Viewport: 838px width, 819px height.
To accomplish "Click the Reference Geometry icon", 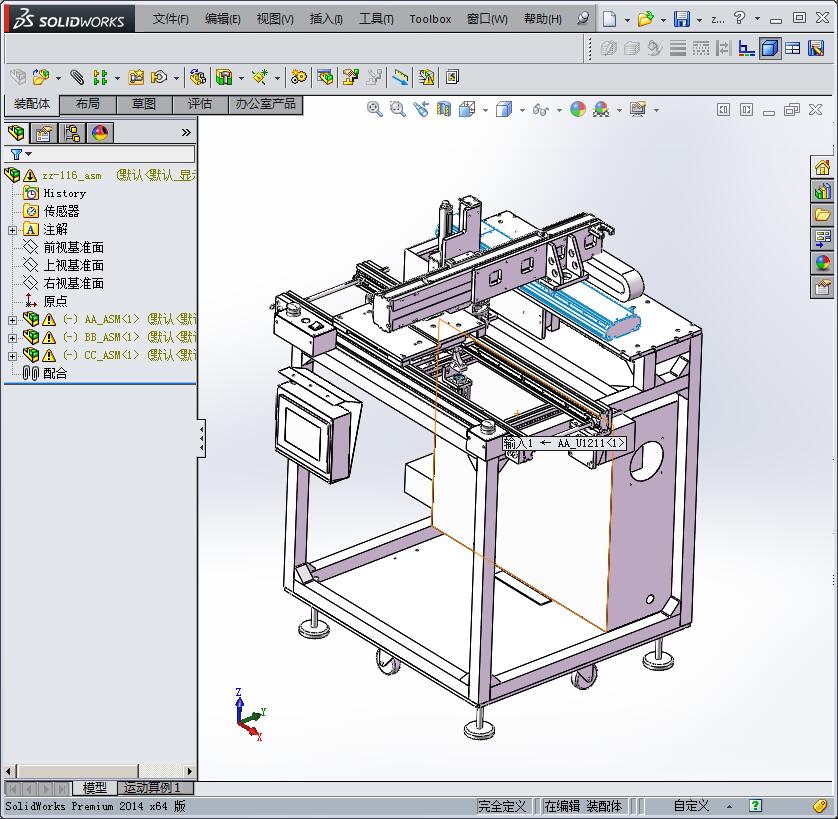I will tap(260, 78).
